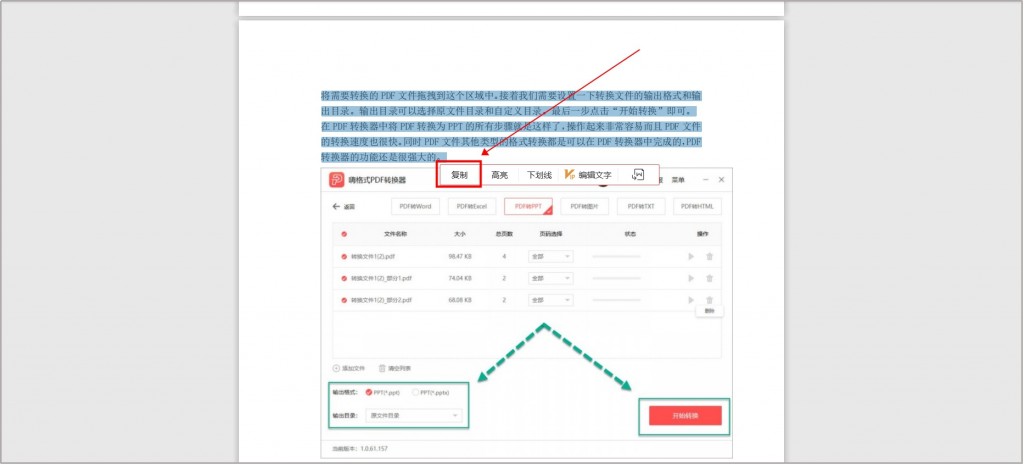Screen dimensions: 1024x465
Task: Select the PPT(*.pptx) output format radio
Action: 415,393
